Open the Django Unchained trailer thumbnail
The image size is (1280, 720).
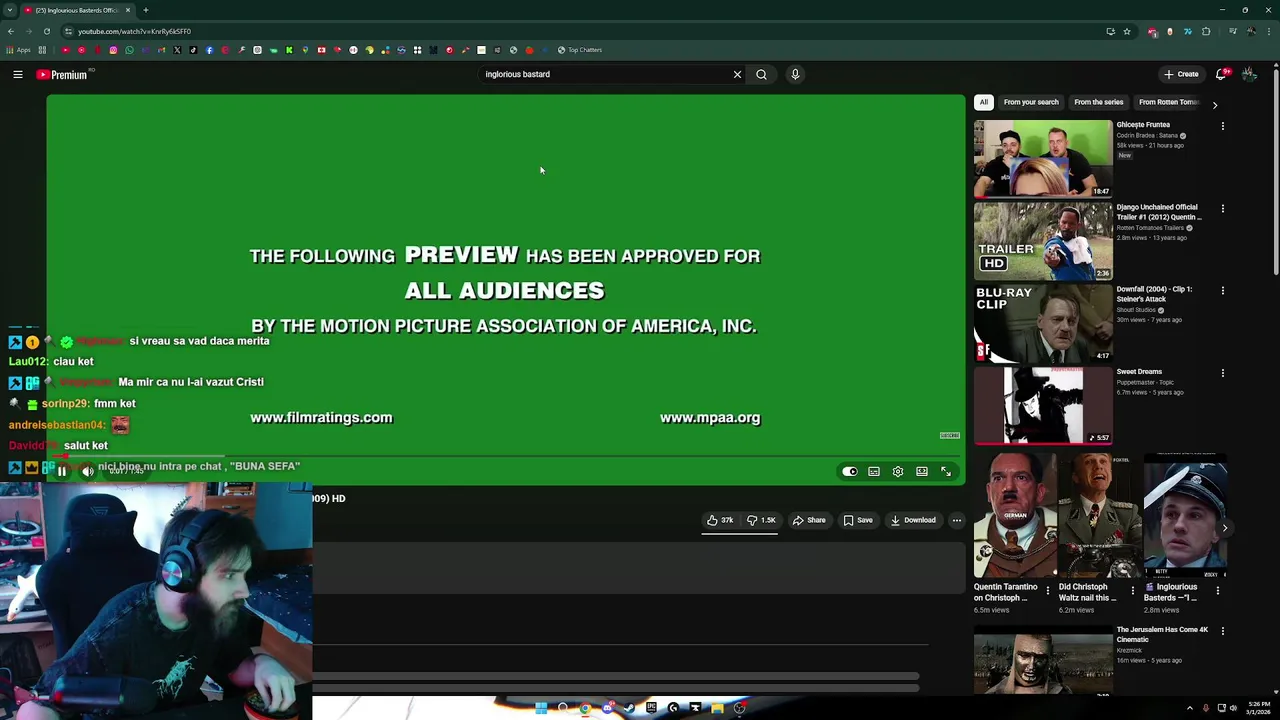tap(1043, 241)
